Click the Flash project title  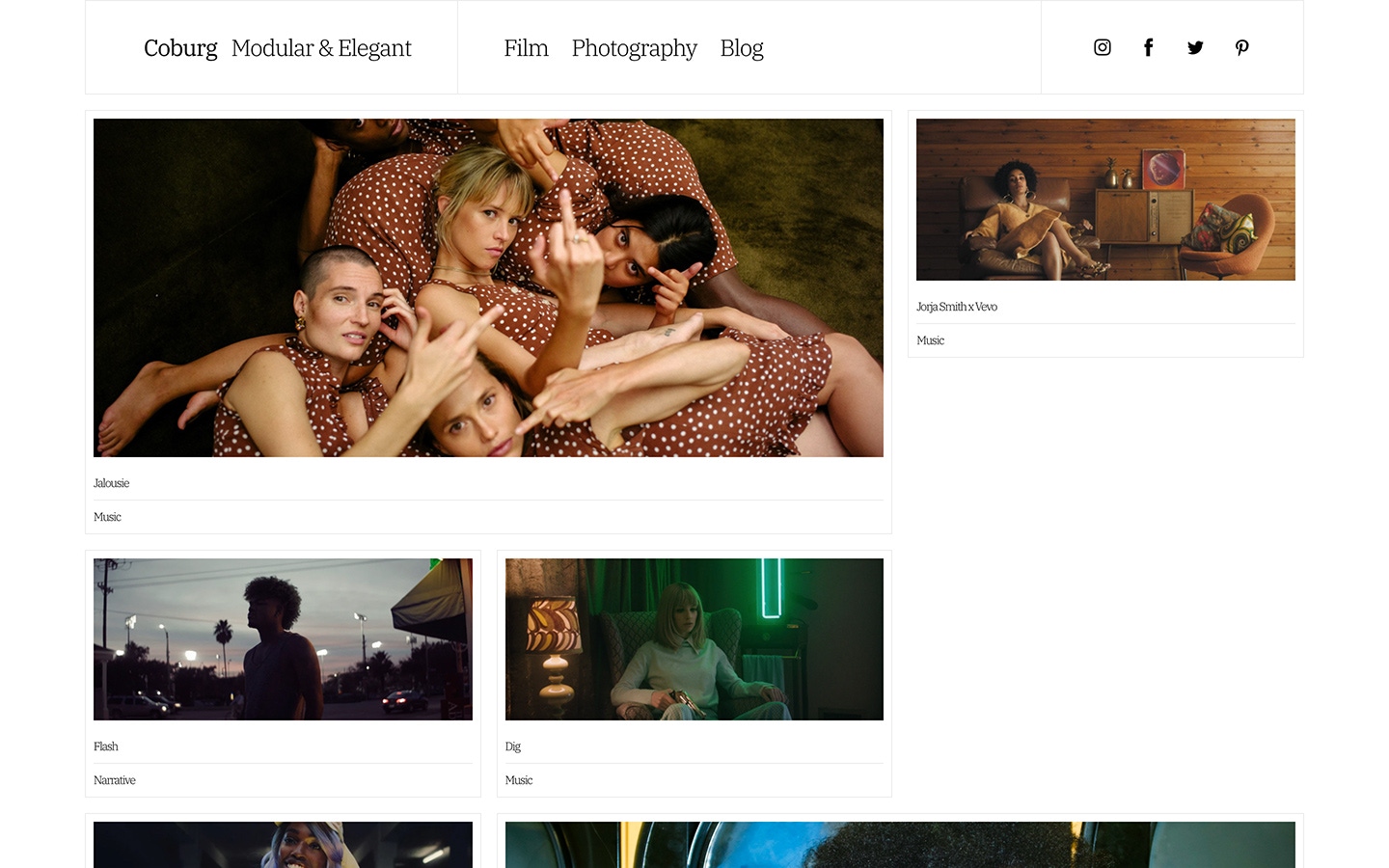point(105,746)
